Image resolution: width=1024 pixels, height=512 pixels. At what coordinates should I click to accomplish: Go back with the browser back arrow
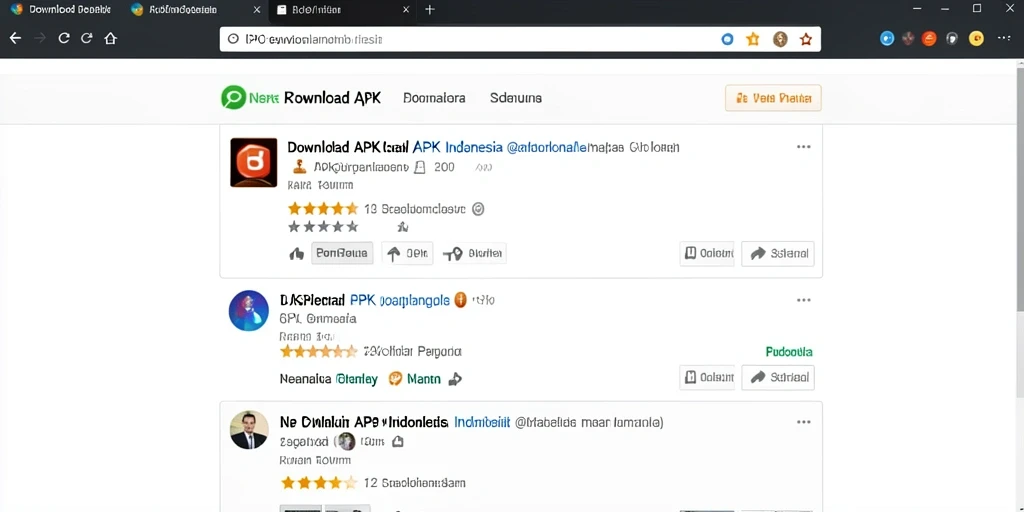pyautogui.click(x=15, y=39)
